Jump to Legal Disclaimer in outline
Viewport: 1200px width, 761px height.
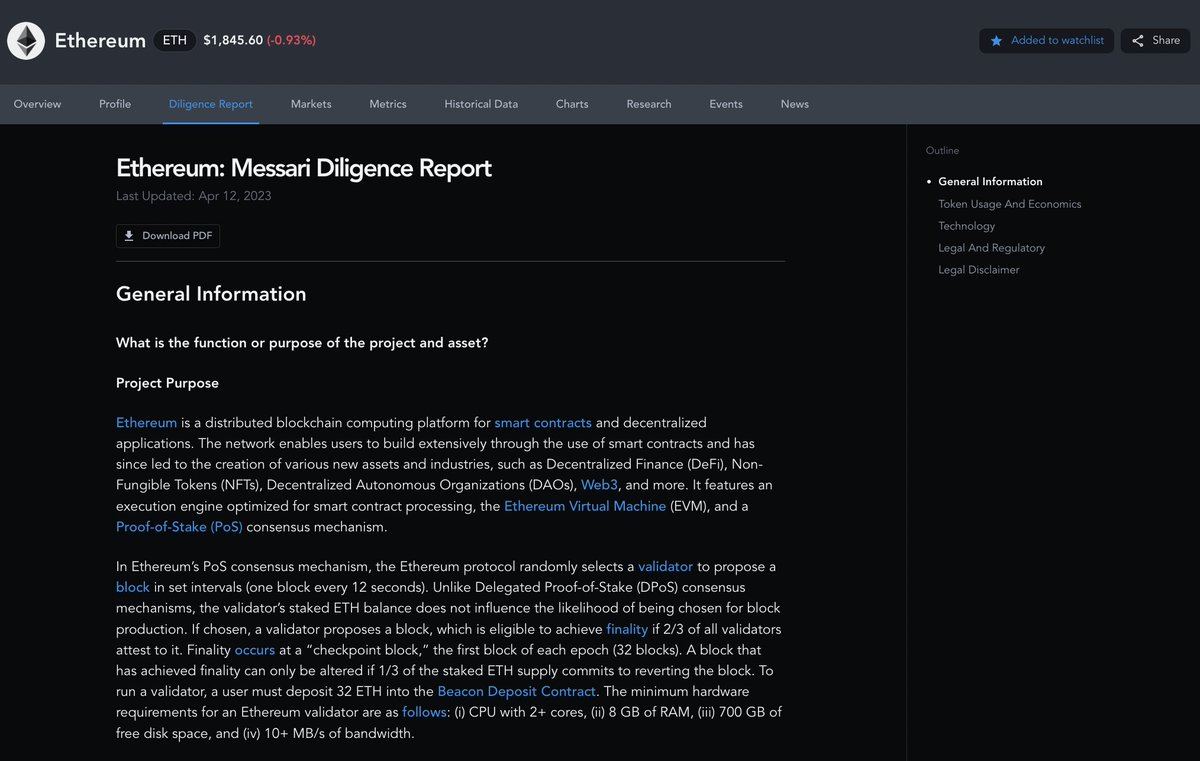978,270
